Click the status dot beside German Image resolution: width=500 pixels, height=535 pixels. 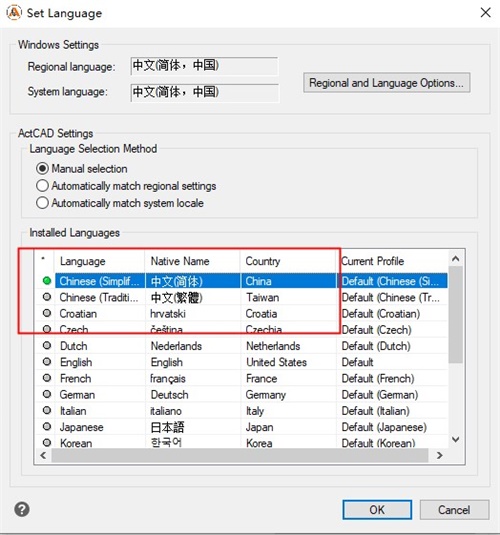coord(47,394)
